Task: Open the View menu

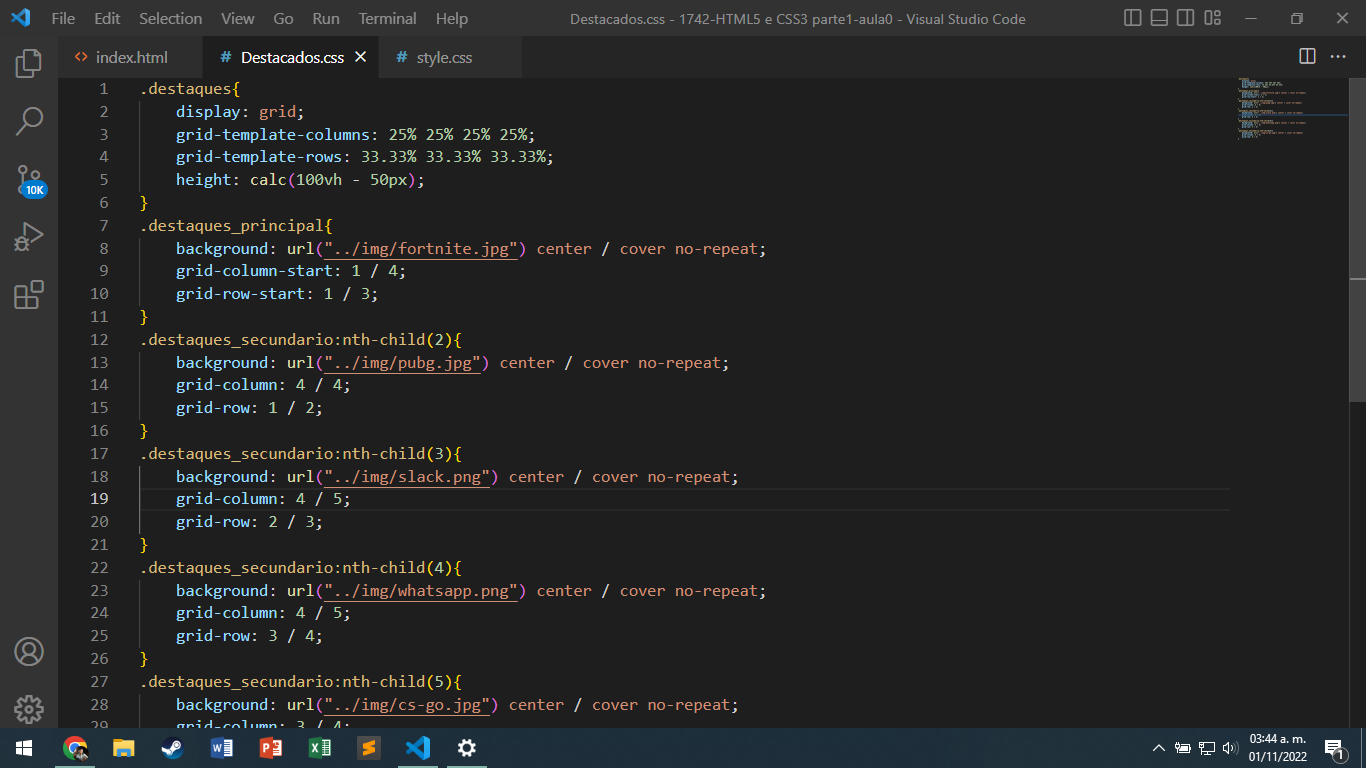Action: 237,18
